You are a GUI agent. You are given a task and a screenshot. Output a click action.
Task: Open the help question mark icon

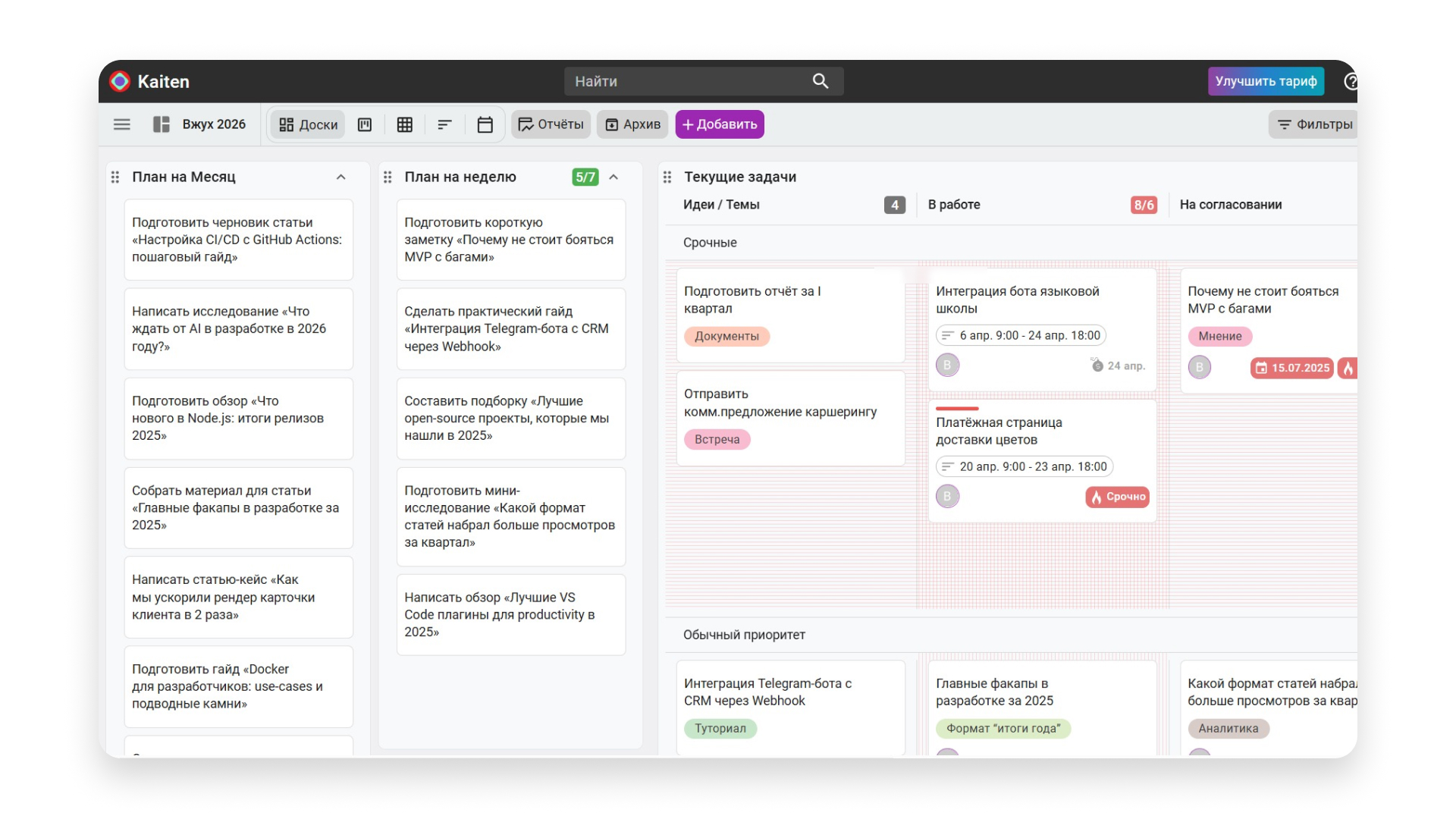click(x=1351, y=81)
